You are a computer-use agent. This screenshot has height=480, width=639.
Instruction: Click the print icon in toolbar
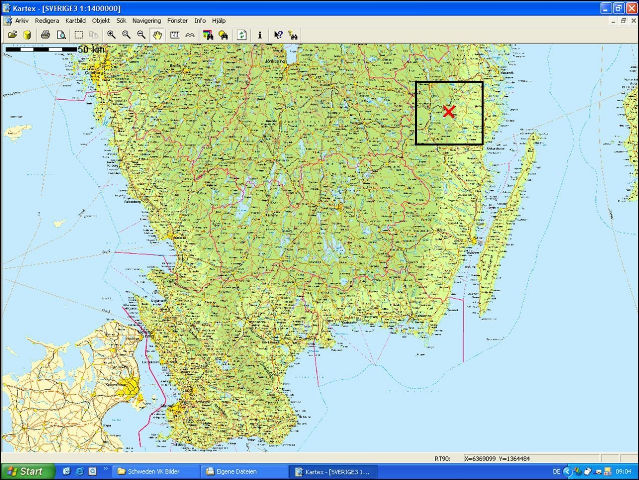[45, 34]
